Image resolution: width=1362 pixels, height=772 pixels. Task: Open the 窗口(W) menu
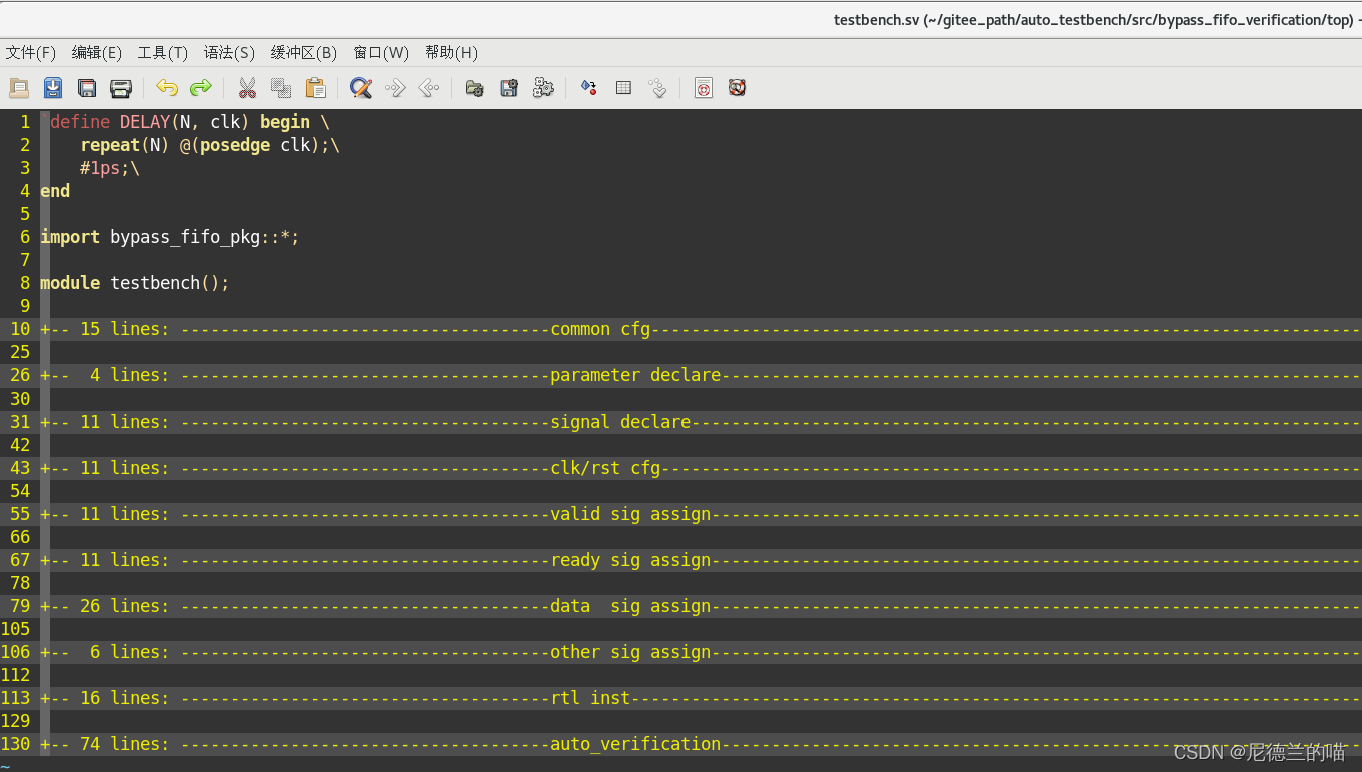point(381,52)
